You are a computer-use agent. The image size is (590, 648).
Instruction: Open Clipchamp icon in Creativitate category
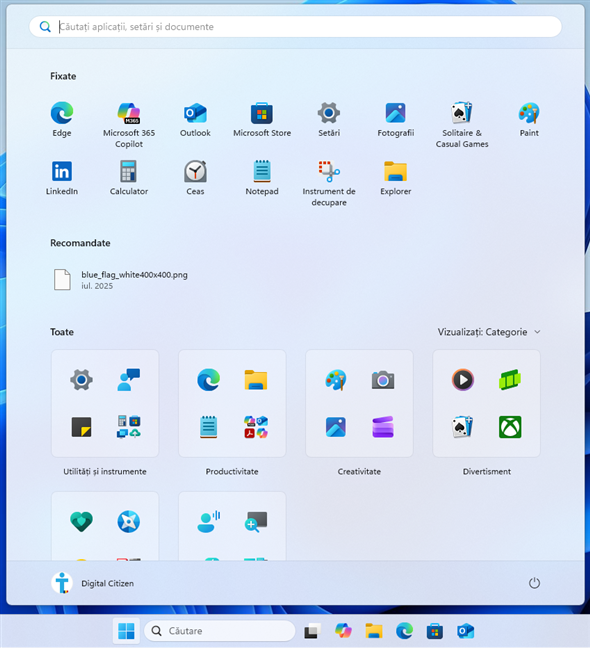[383, 427]
